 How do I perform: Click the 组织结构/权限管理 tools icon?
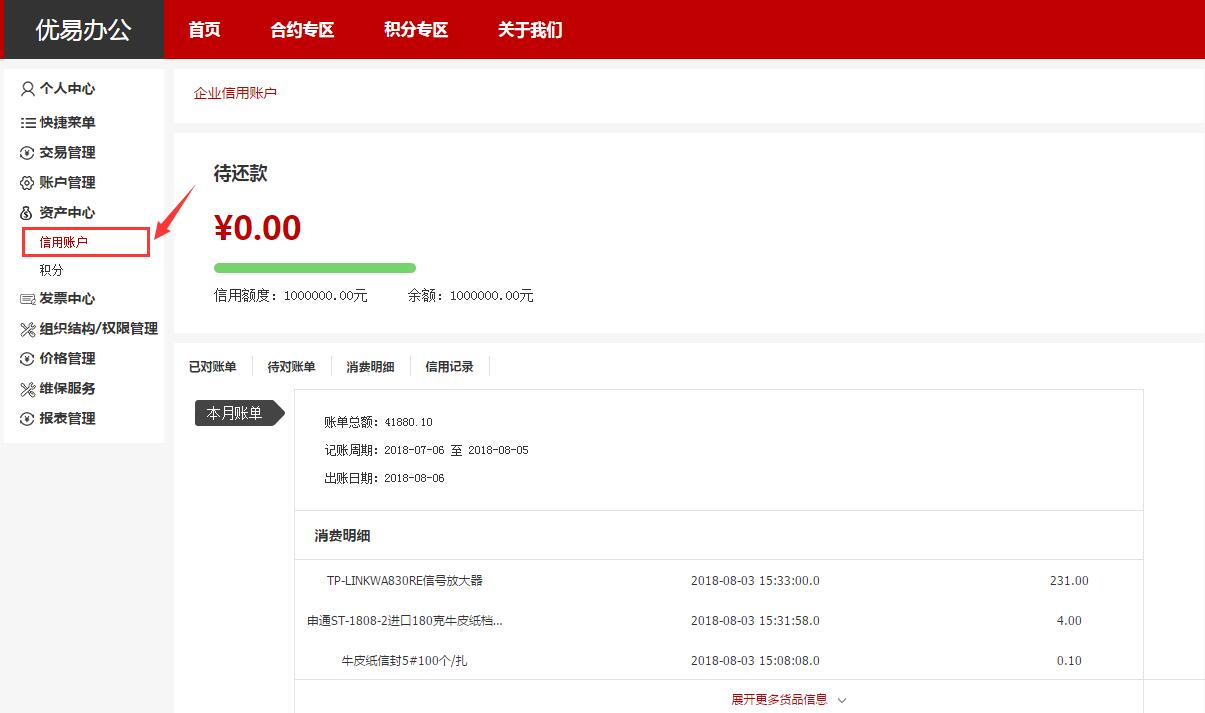tap(28, 329)
